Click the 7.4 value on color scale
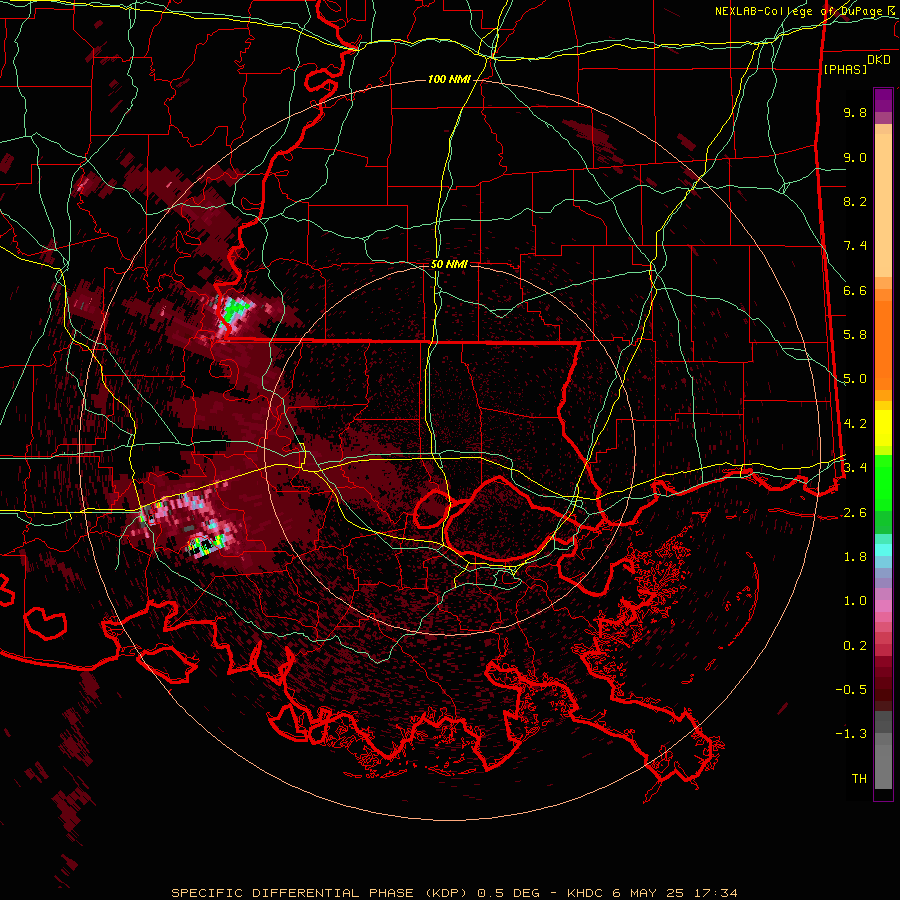Viewport: 900px width, 900px height. click(x=855, y=246)
